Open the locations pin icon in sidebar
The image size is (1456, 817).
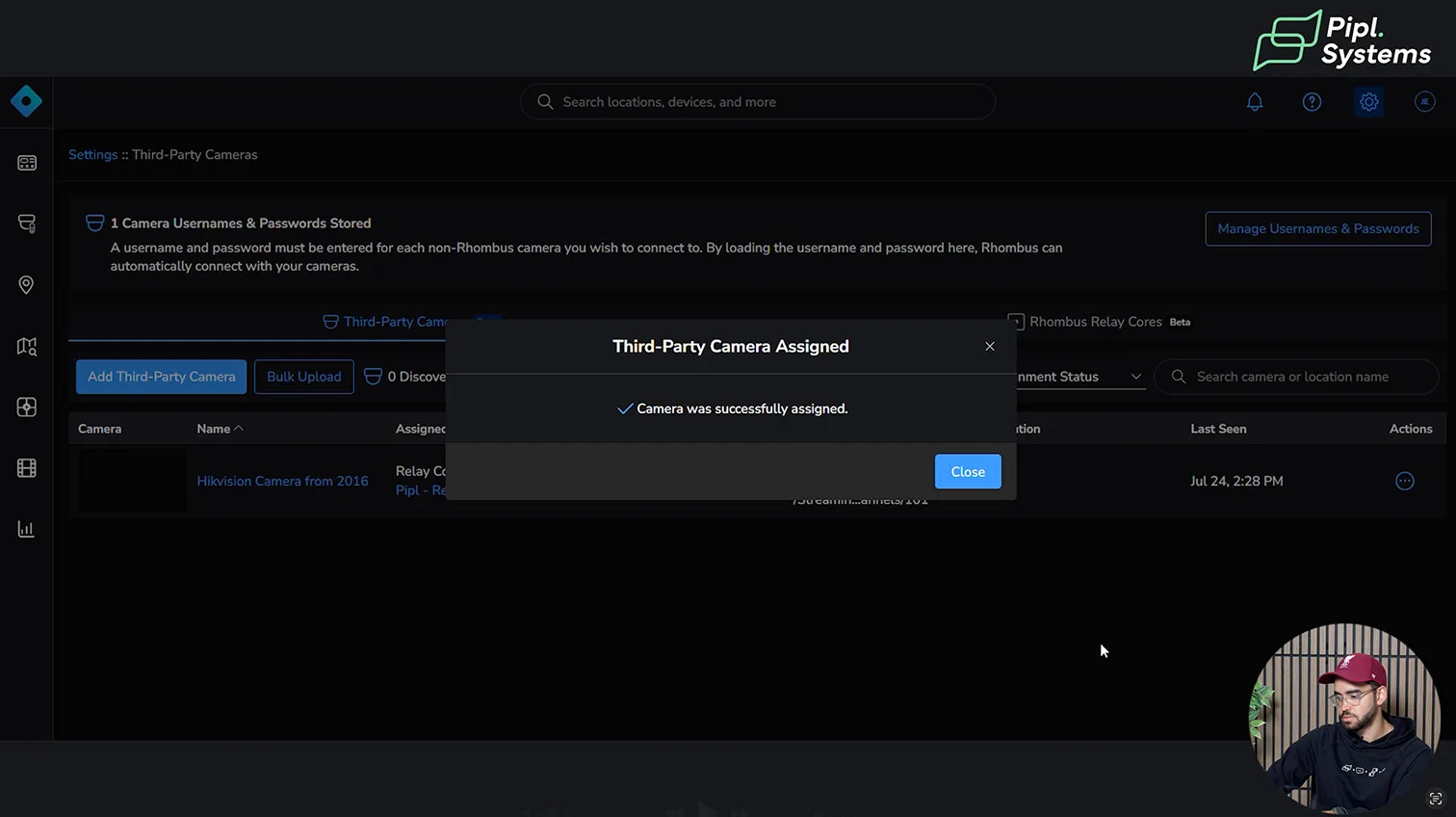click(x=27, y=285)
